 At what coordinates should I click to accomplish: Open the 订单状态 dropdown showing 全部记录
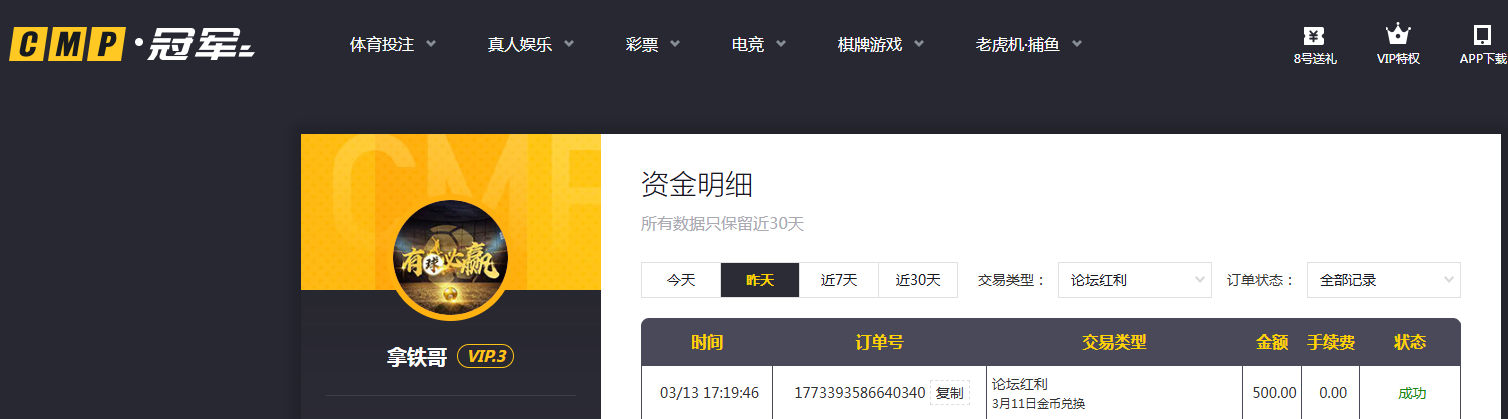tap(1384, 280)
